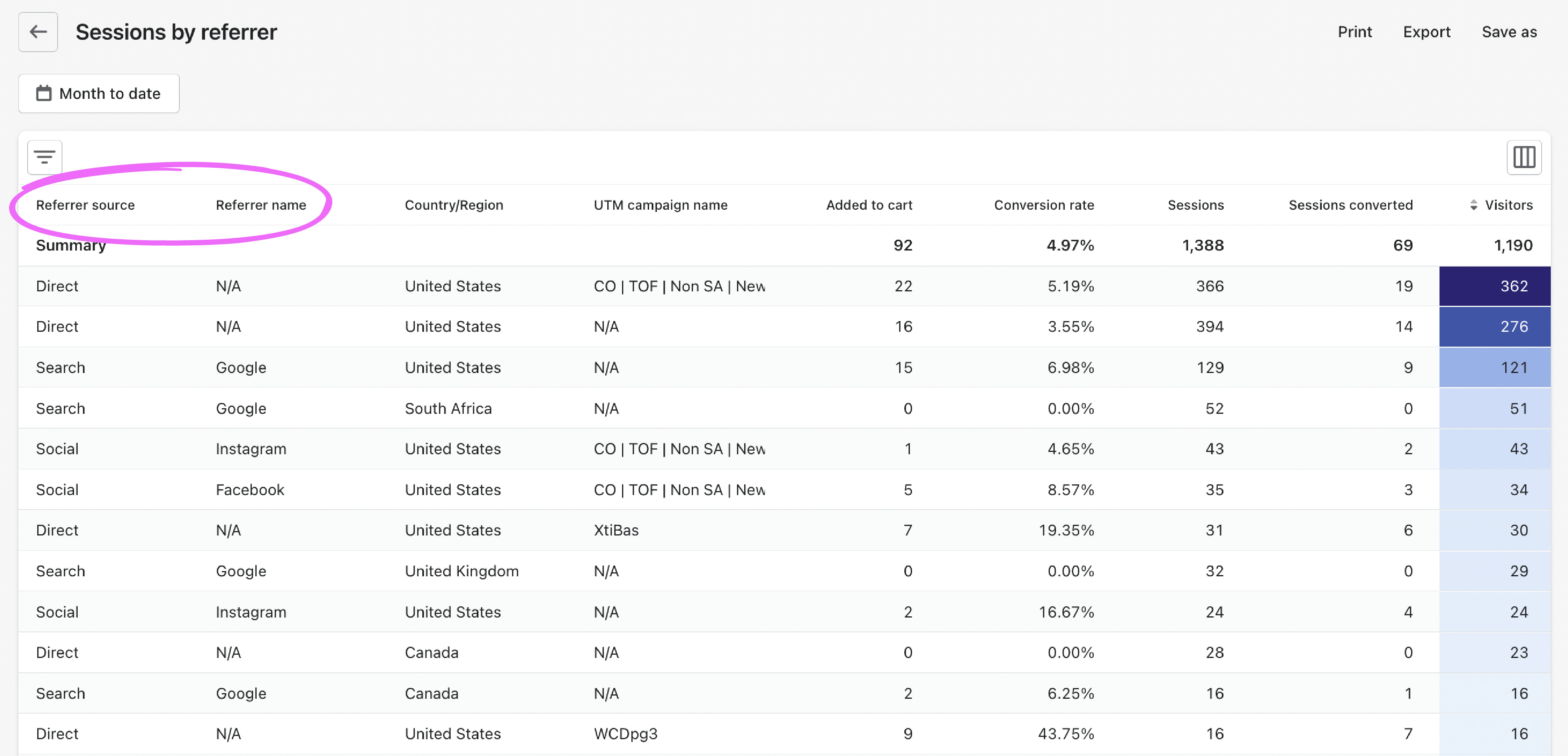Click the UTM campaign name header

pos(660,205)
